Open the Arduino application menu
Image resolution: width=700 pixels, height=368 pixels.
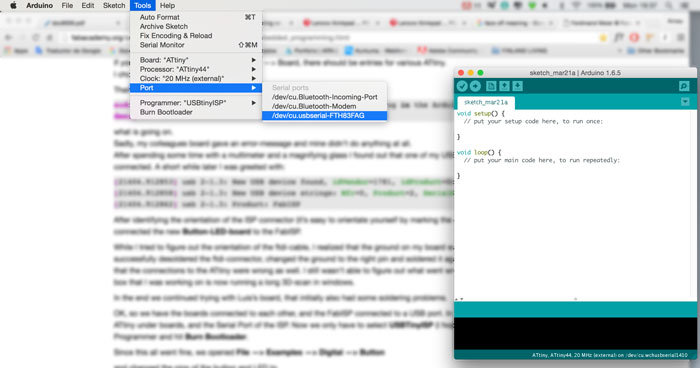click(x=39, y=5)
